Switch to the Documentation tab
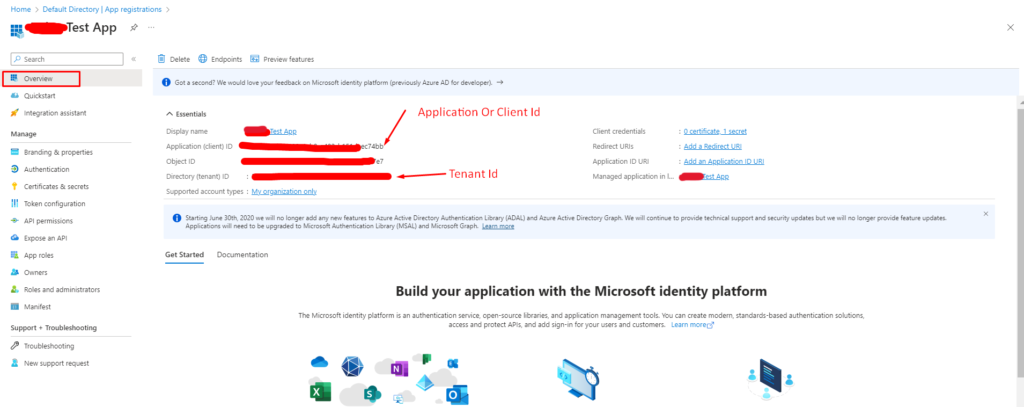1024x407 pixels. point(242,255)
